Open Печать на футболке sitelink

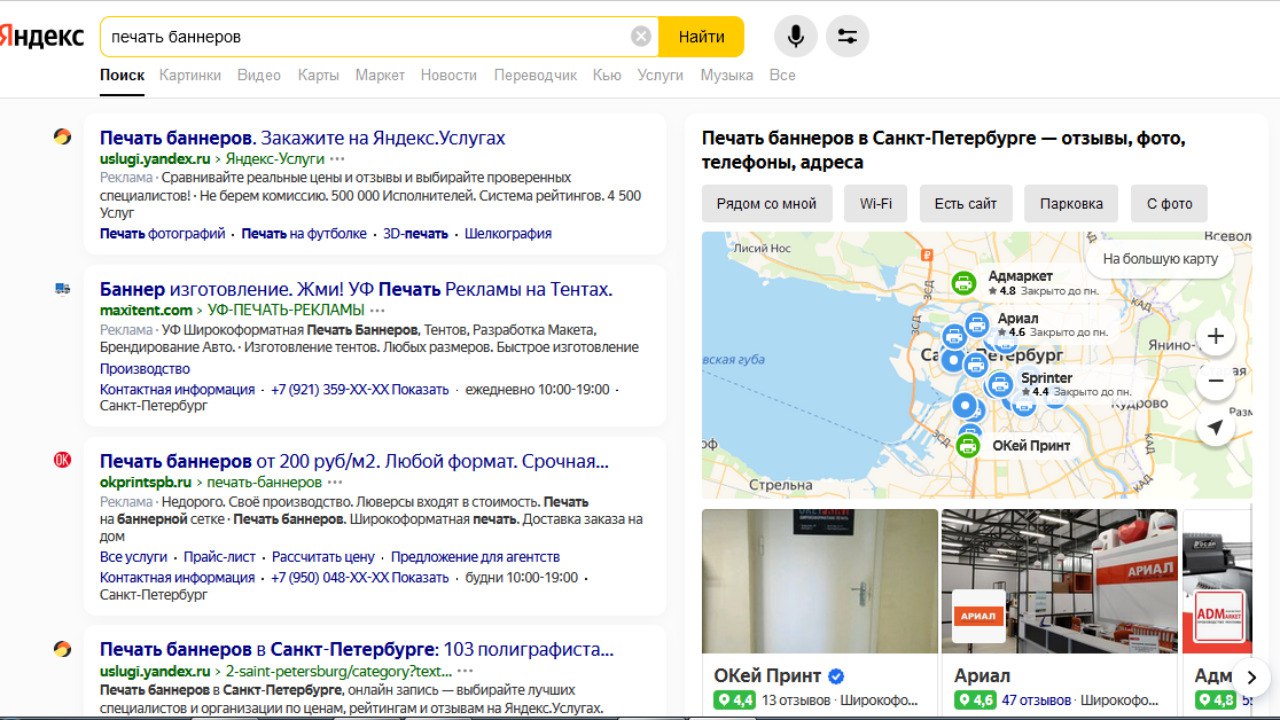coord(304,233)
